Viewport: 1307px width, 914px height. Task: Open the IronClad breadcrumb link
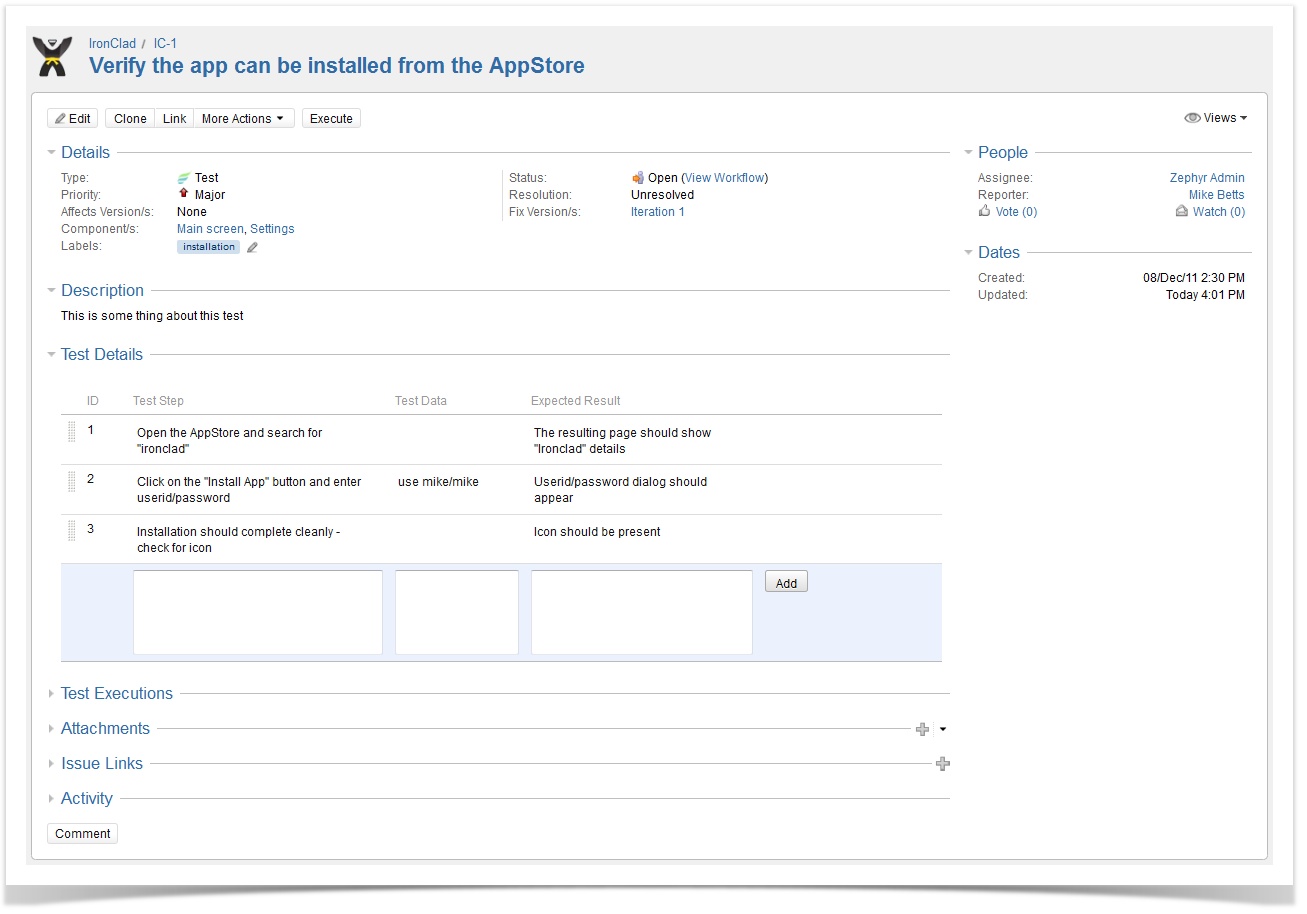(112, 44)
